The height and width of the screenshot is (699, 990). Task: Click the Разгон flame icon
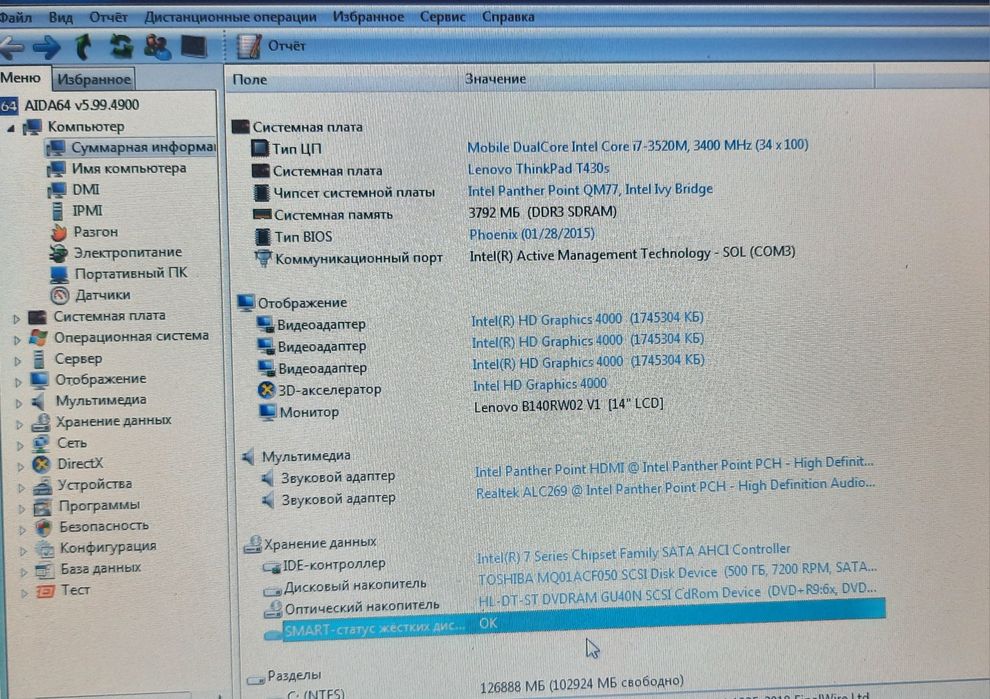tap(59, 232)
